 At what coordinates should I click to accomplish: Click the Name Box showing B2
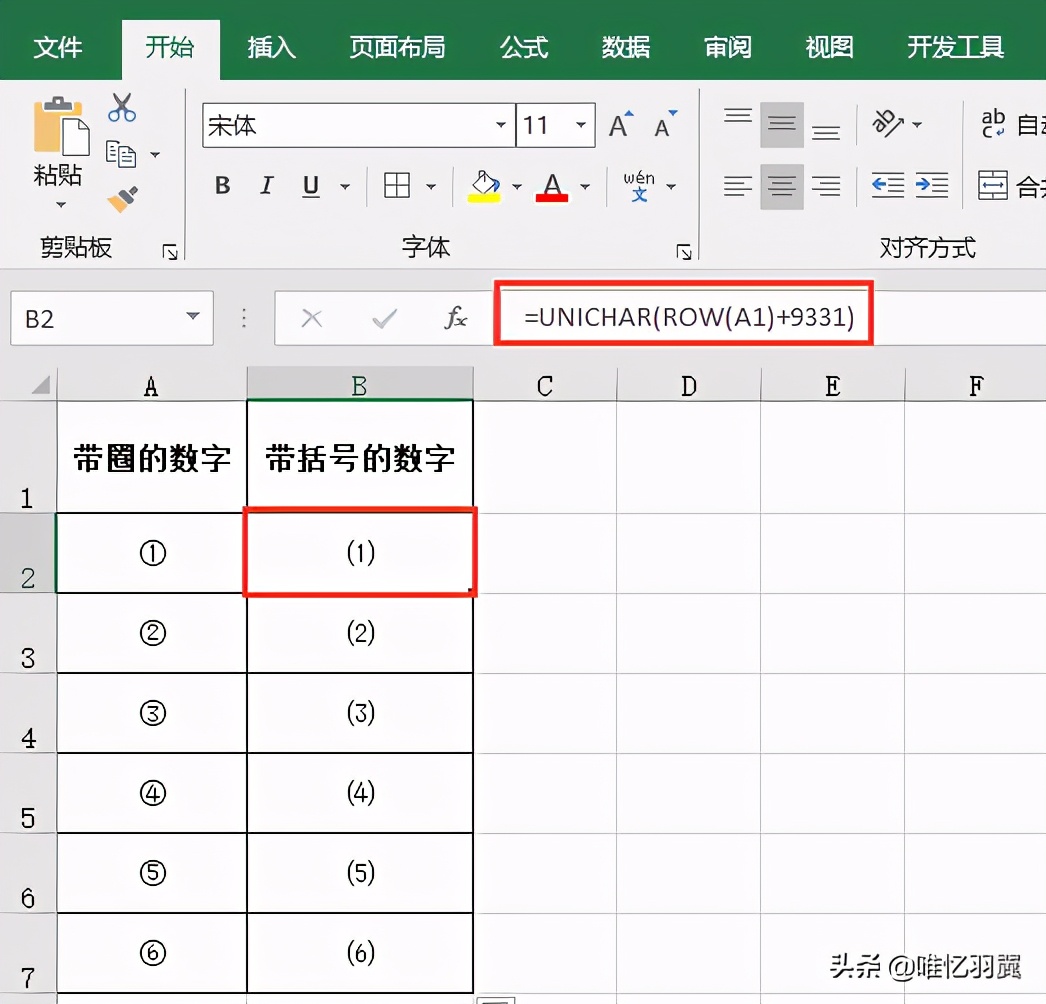coord(111,318)
